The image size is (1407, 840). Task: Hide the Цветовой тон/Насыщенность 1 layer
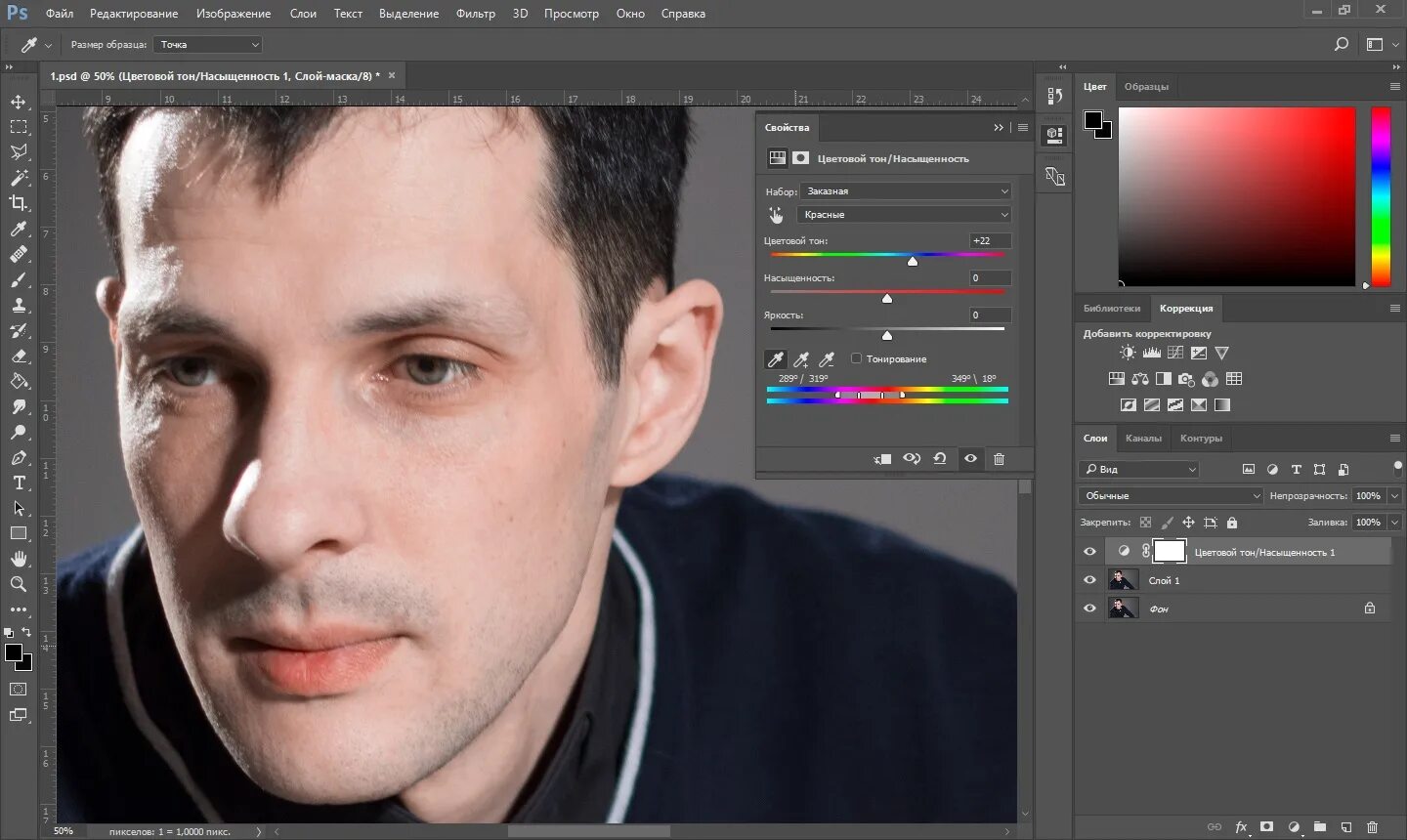coord(1089,552)
